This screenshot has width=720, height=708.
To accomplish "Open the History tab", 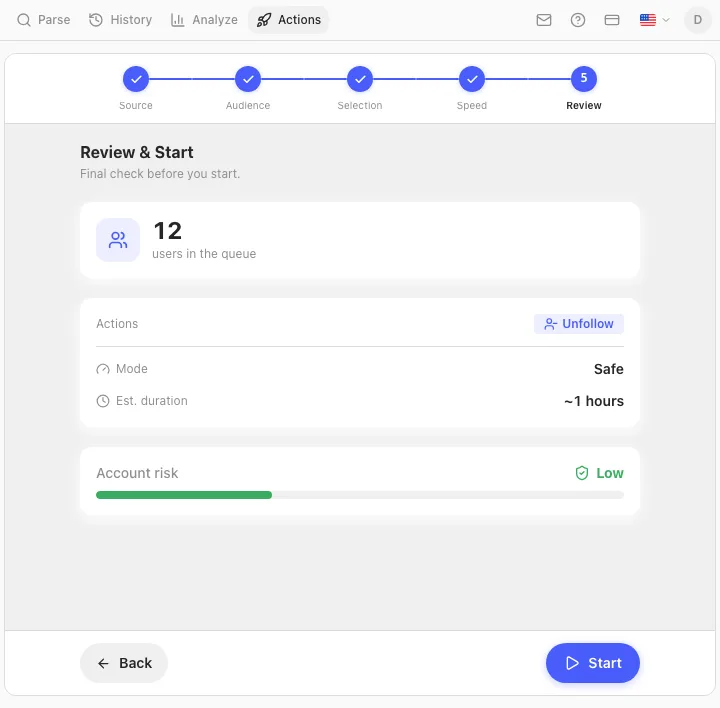I will coord(120,20).
